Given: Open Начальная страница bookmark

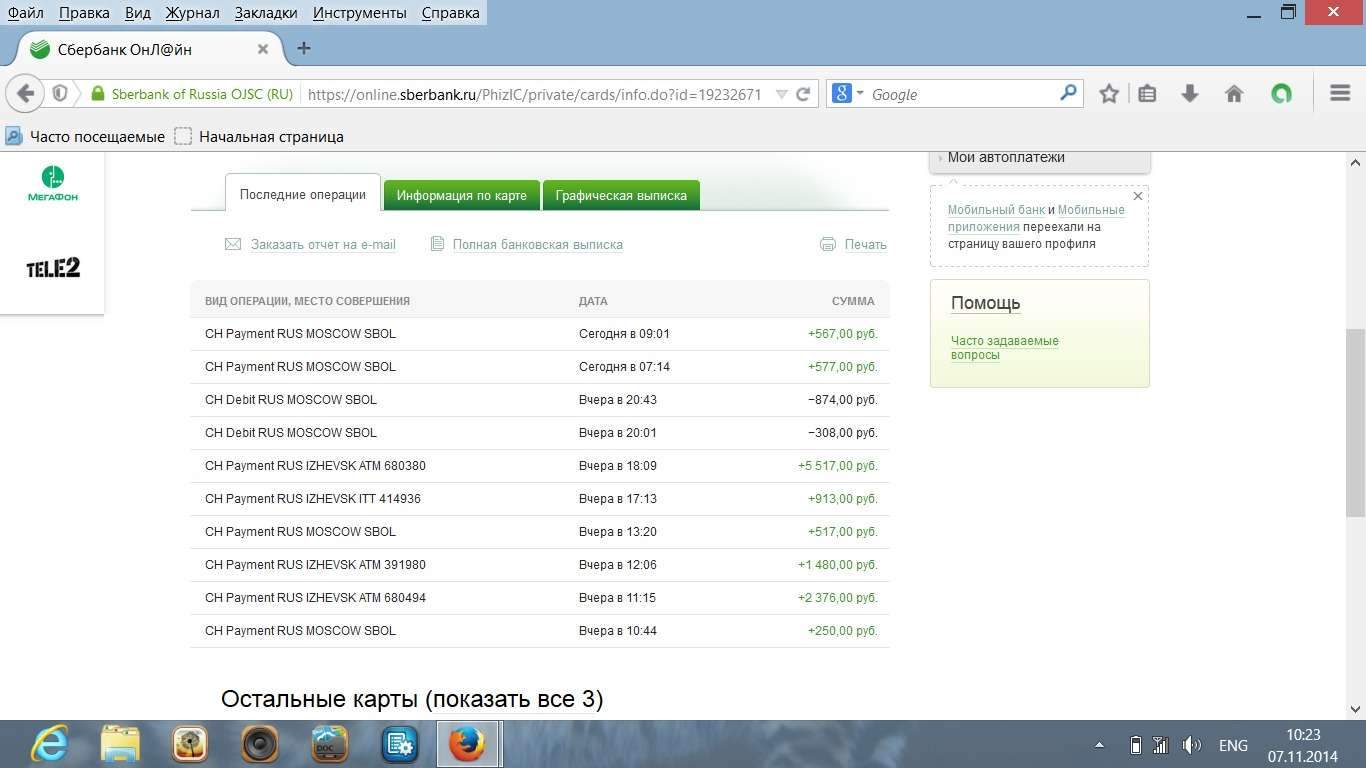Looking at the screenshot, I should click(259, 136).
